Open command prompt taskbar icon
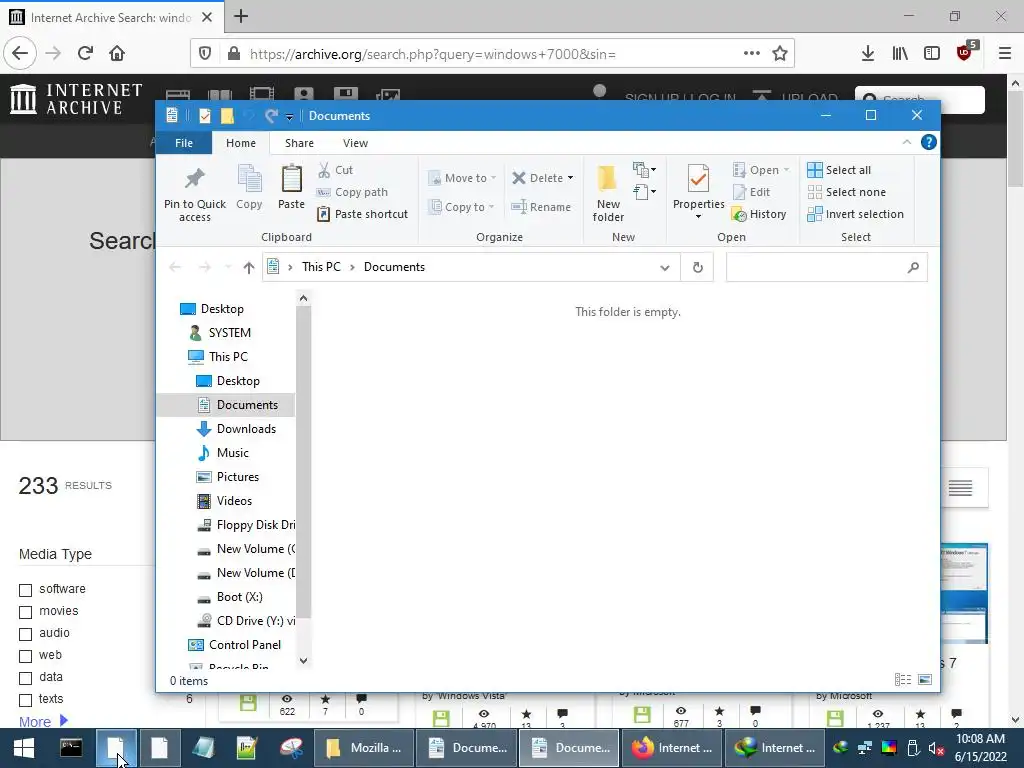The image size is (1024, 768). click(71, 748)
